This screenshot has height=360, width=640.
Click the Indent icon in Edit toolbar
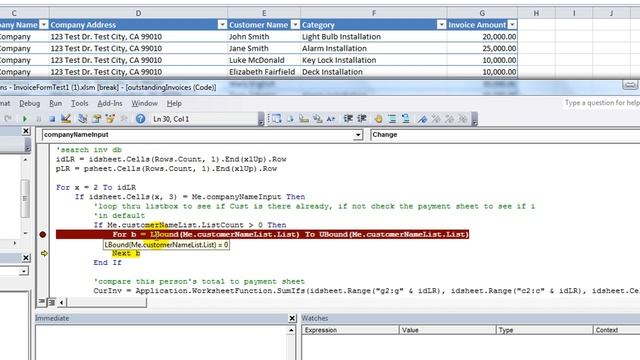click(x=348, y=119)
